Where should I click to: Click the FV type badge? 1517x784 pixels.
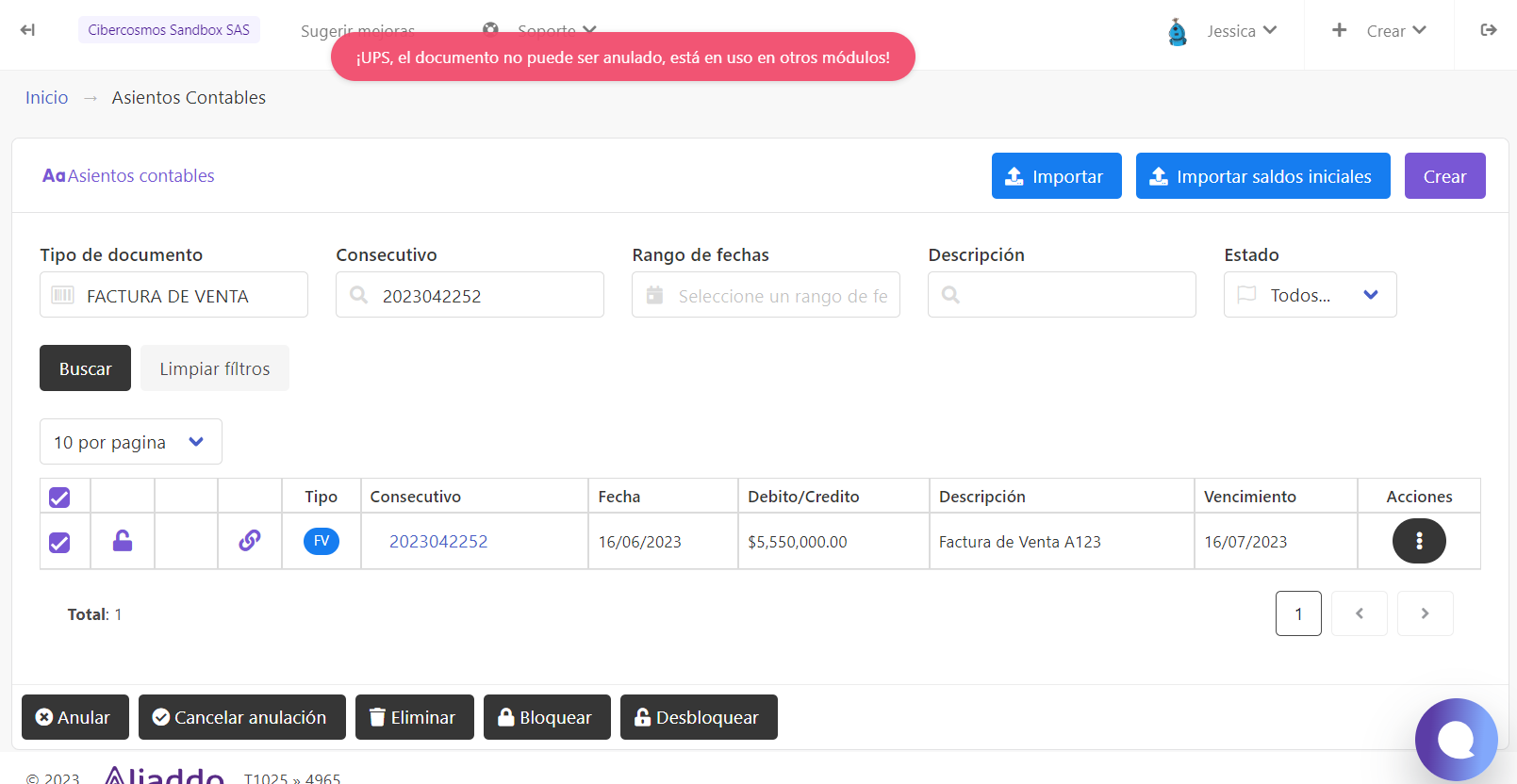coord(322,541)
